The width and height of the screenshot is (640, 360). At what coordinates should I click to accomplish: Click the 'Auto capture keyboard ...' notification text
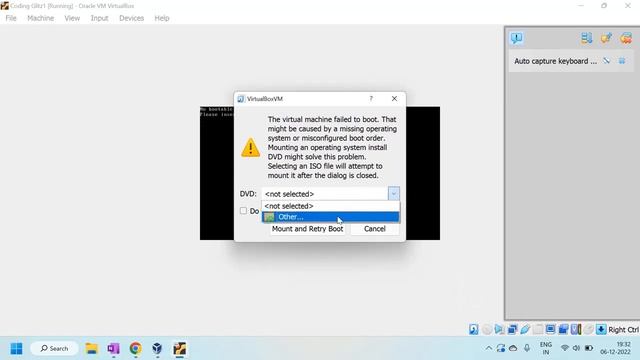555,61
